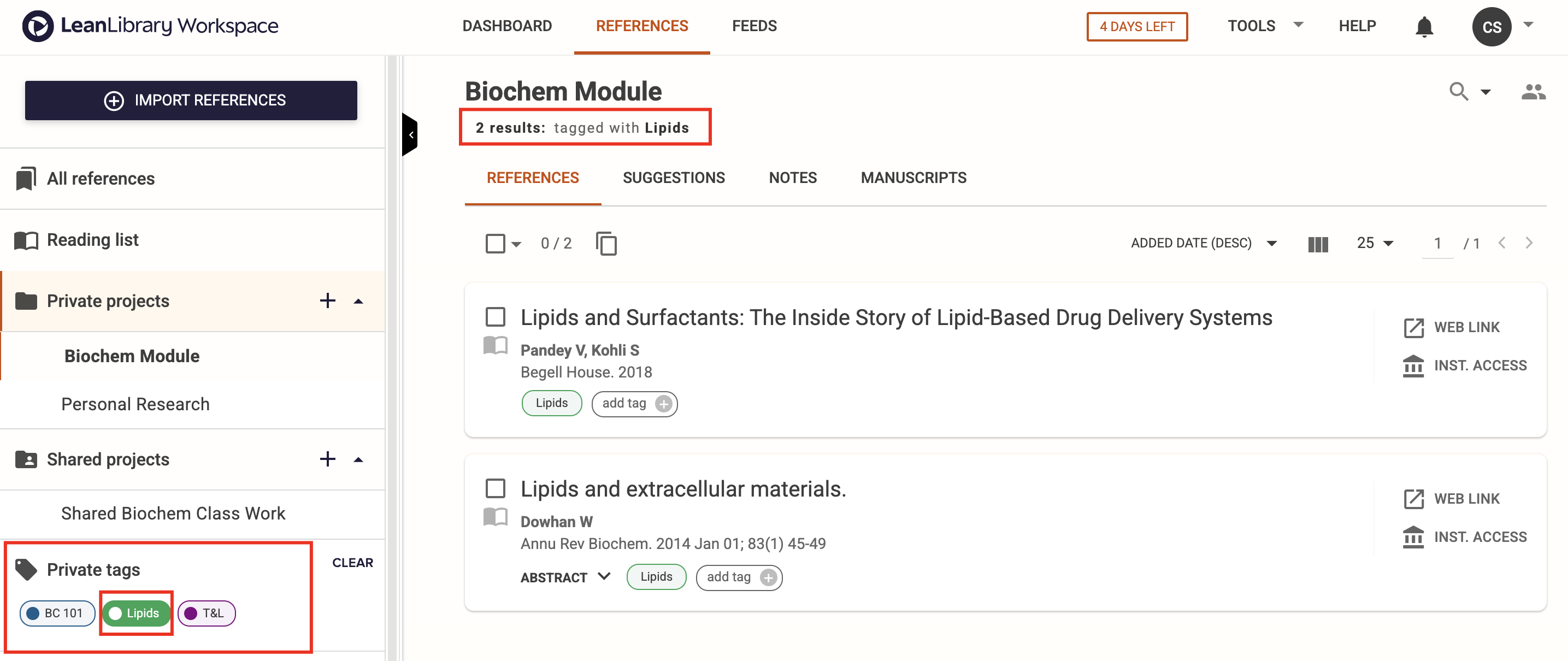Expand the Abstract for the Dowhan reference
This screenshot has height=661, width=1568.
565,577
